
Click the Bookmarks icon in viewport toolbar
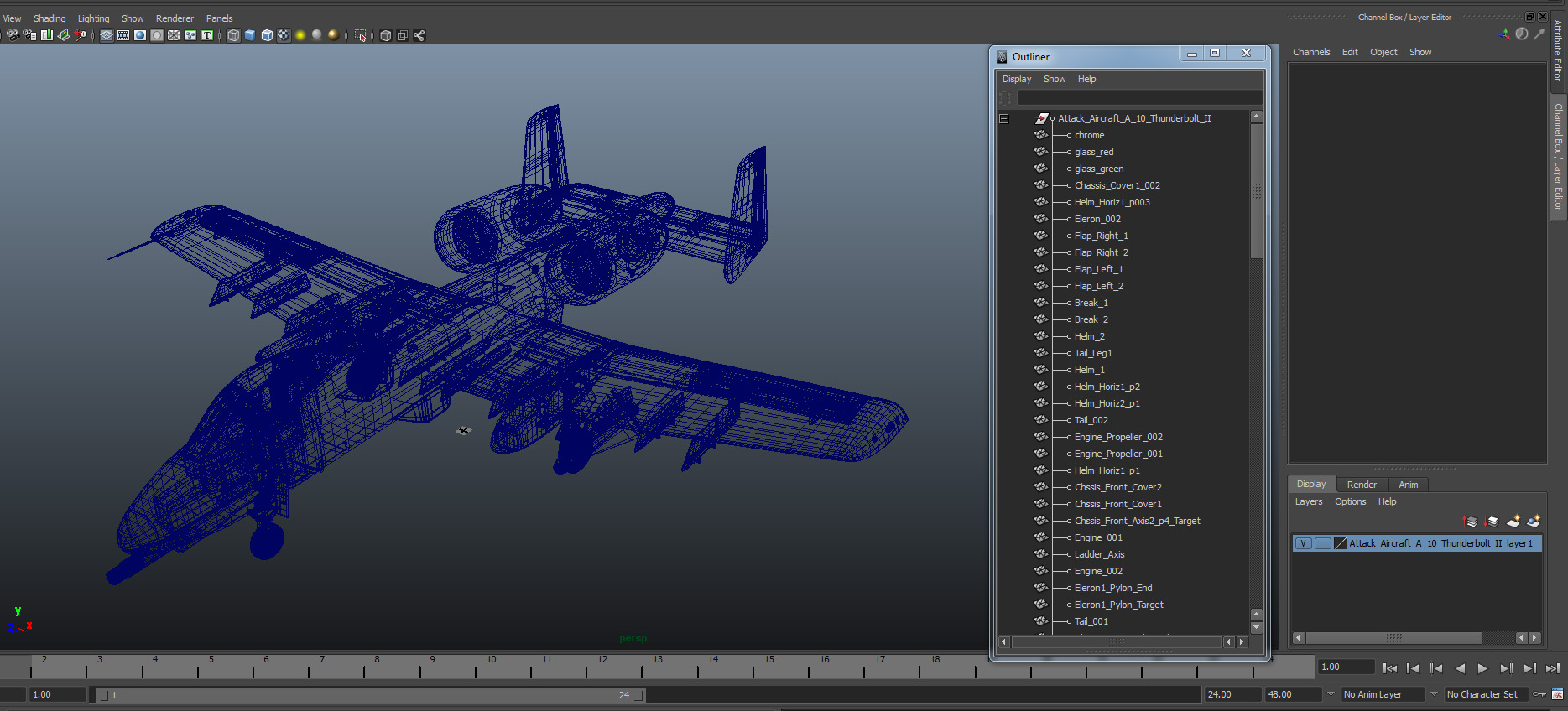point(47,35)
